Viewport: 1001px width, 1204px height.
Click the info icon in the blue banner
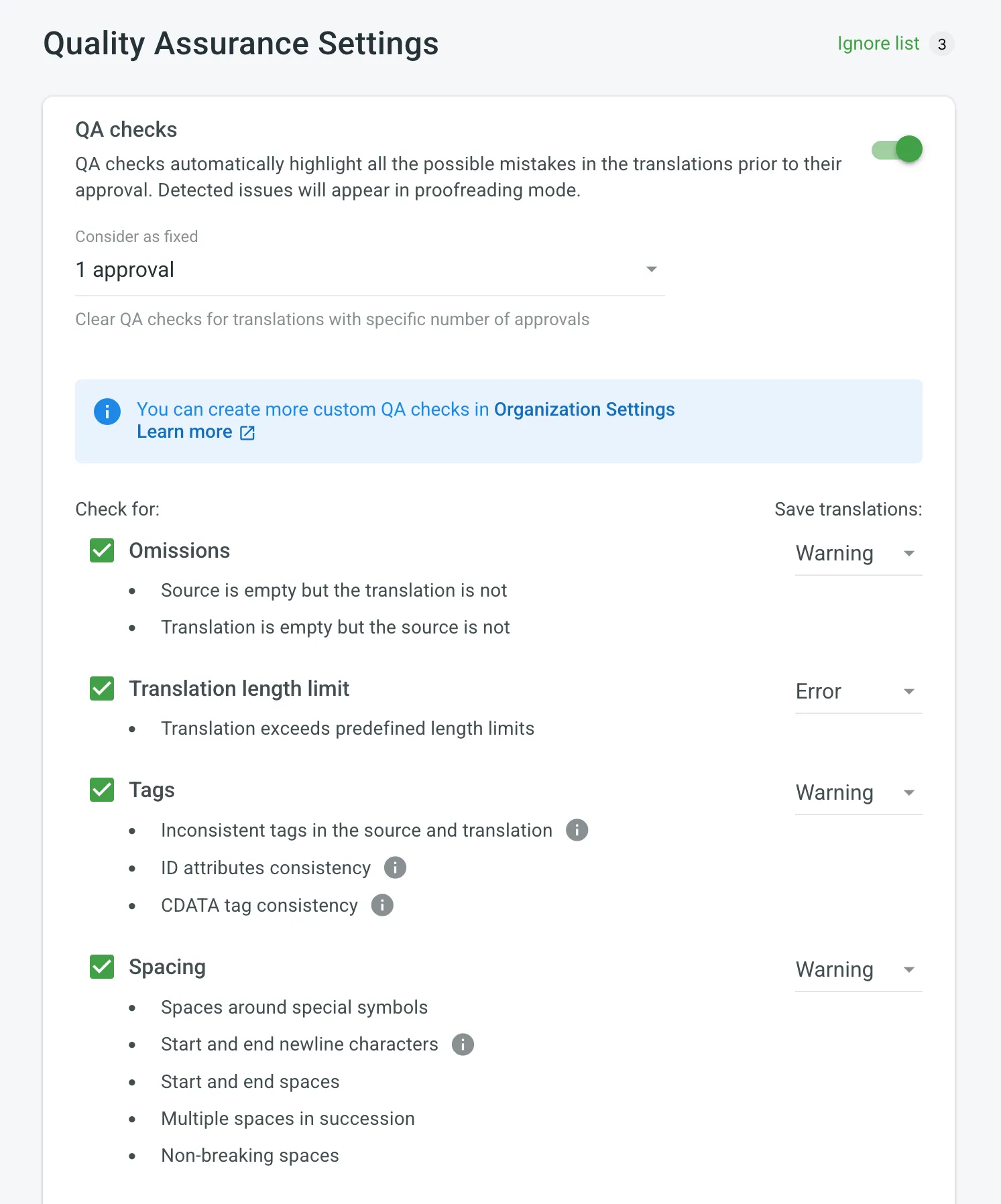coord(107,412)
